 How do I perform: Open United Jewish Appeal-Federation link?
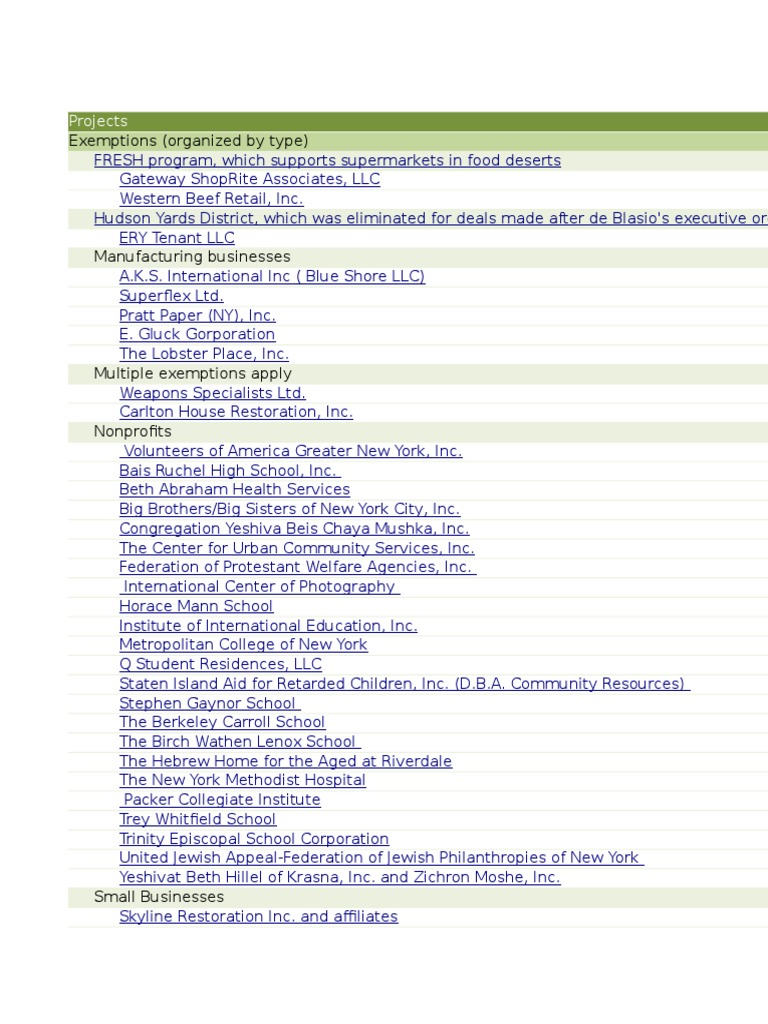coord(381,859)
